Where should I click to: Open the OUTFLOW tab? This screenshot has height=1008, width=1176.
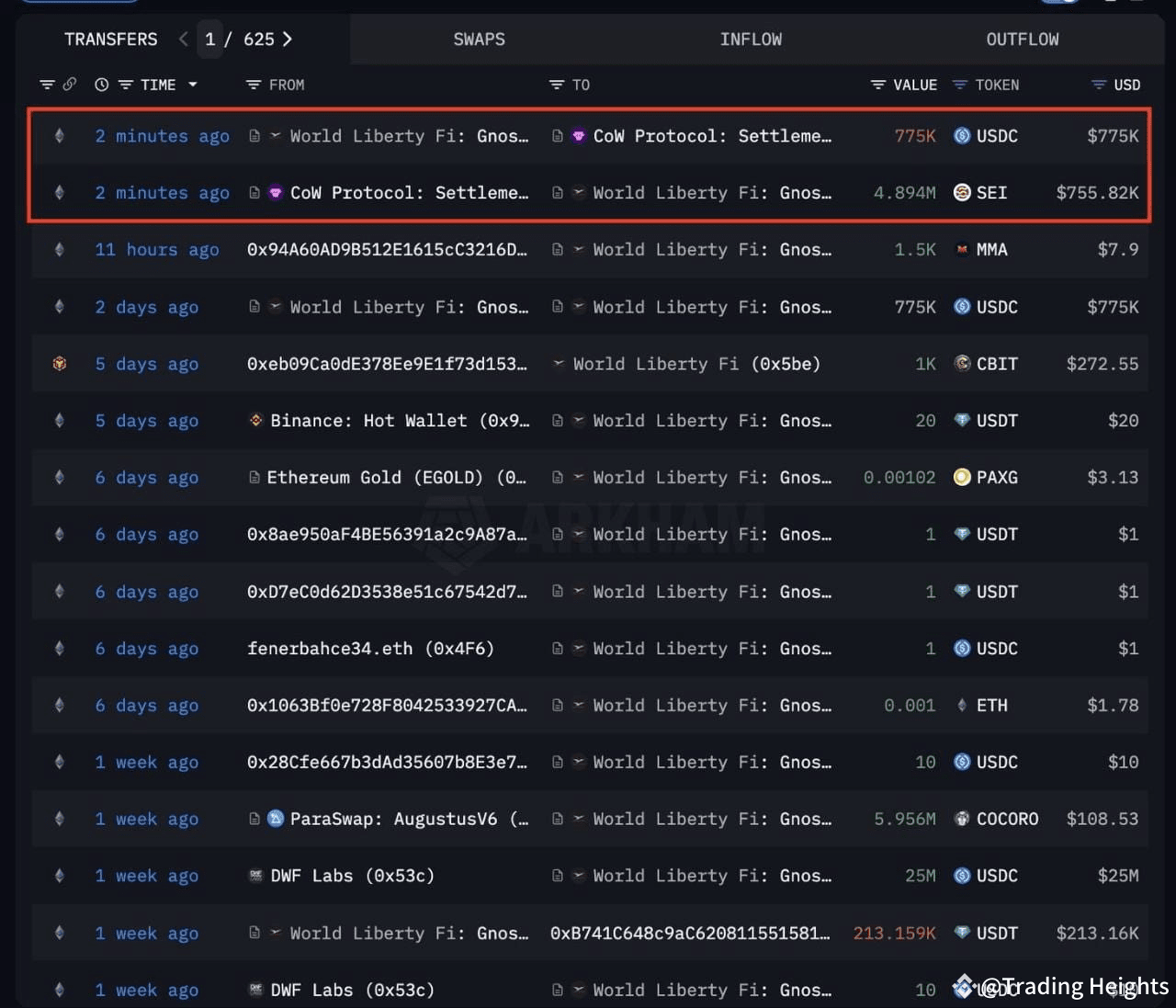click(x=1022, y=40)
